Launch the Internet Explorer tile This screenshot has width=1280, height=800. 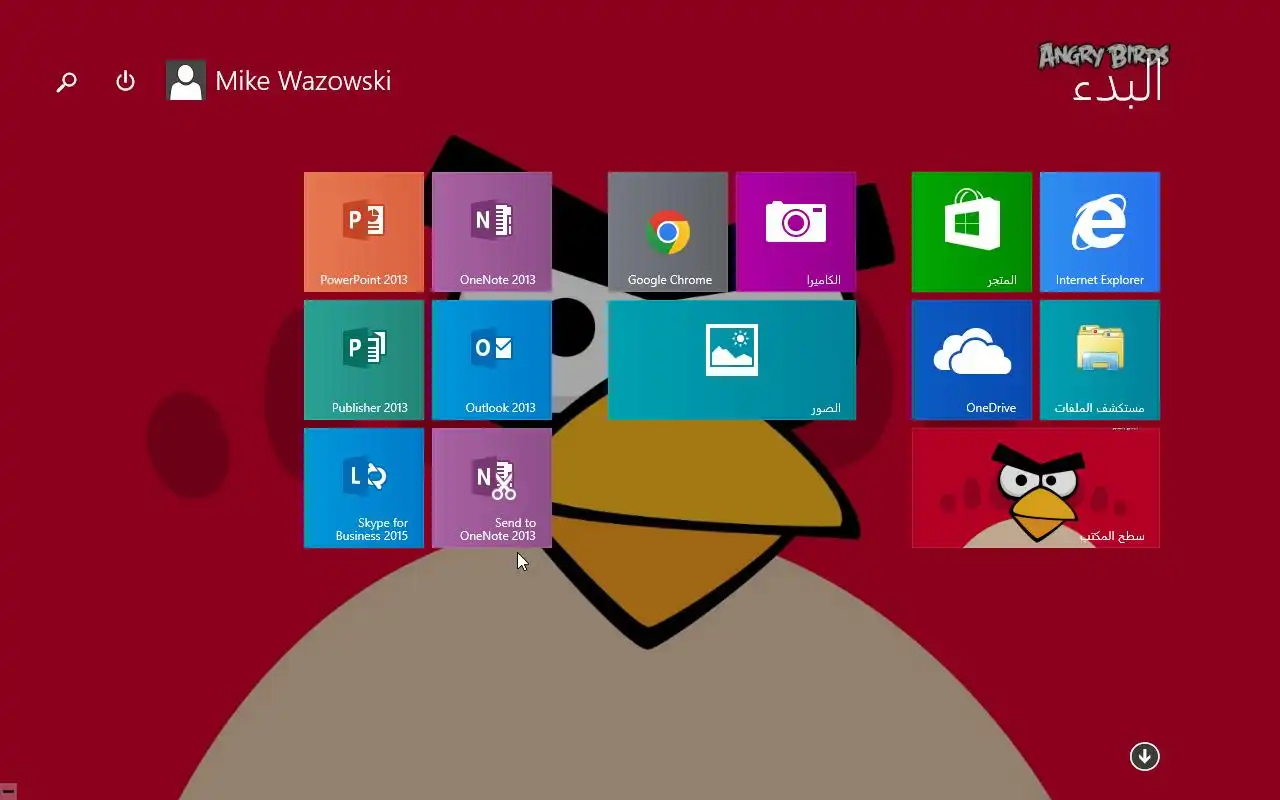(1100, 232)
